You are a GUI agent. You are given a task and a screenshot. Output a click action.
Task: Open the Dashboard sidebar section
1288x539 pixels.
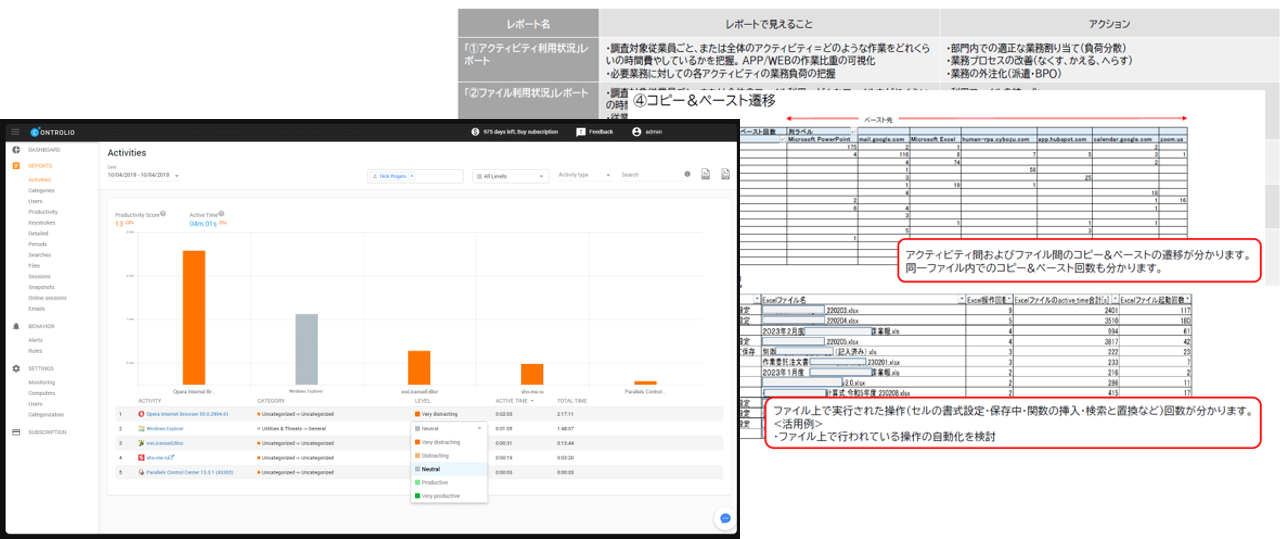(x=43, y=149)
